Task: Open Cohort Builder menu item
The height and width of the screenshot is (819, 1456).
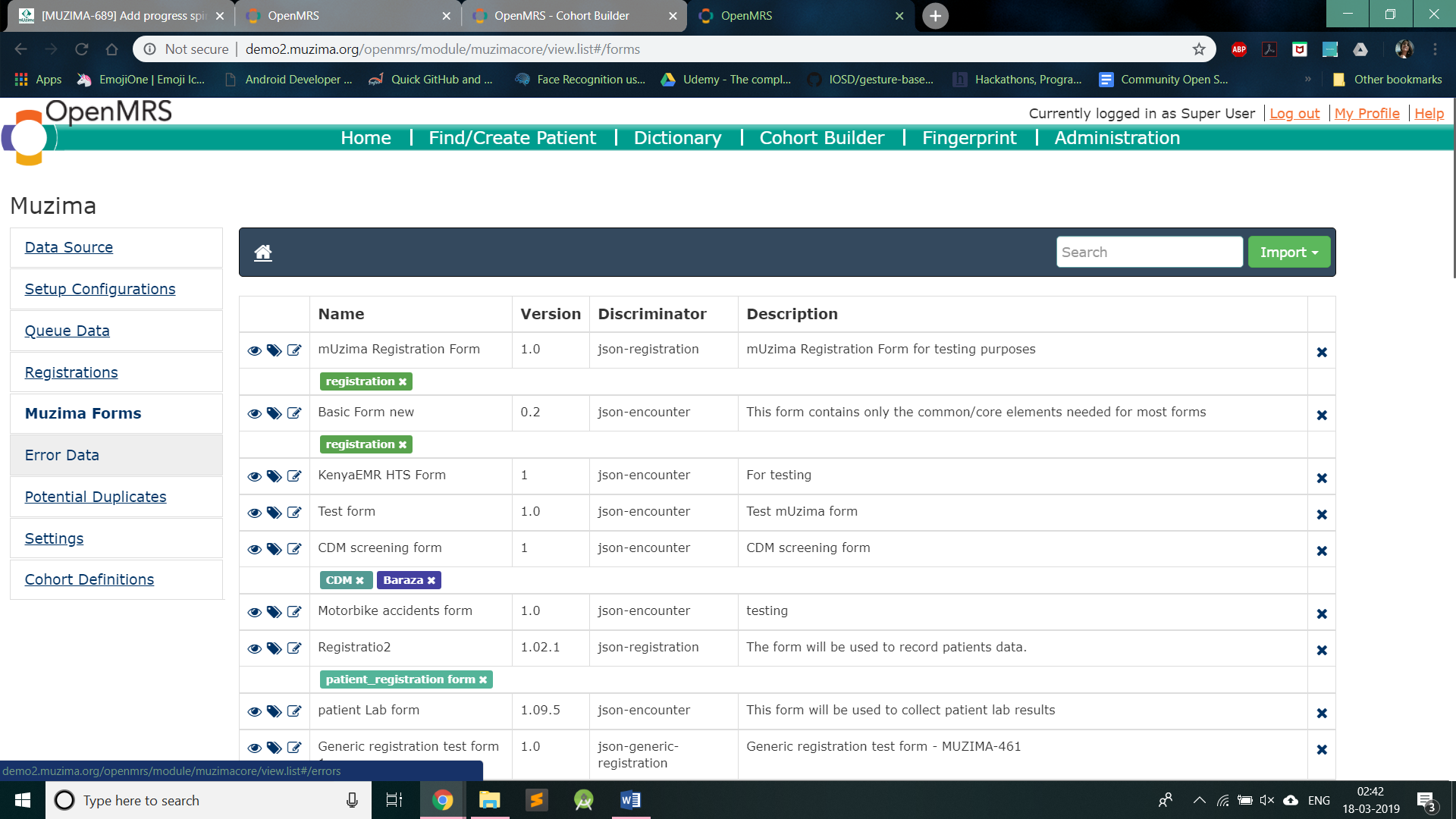Action: 822,138
